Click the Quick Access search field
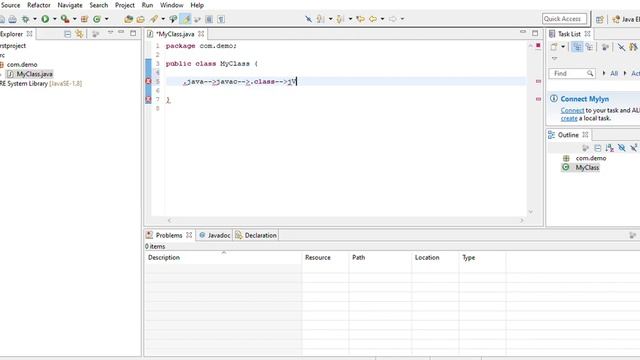Viewport: 640px width, 360px height. (564, 19)
